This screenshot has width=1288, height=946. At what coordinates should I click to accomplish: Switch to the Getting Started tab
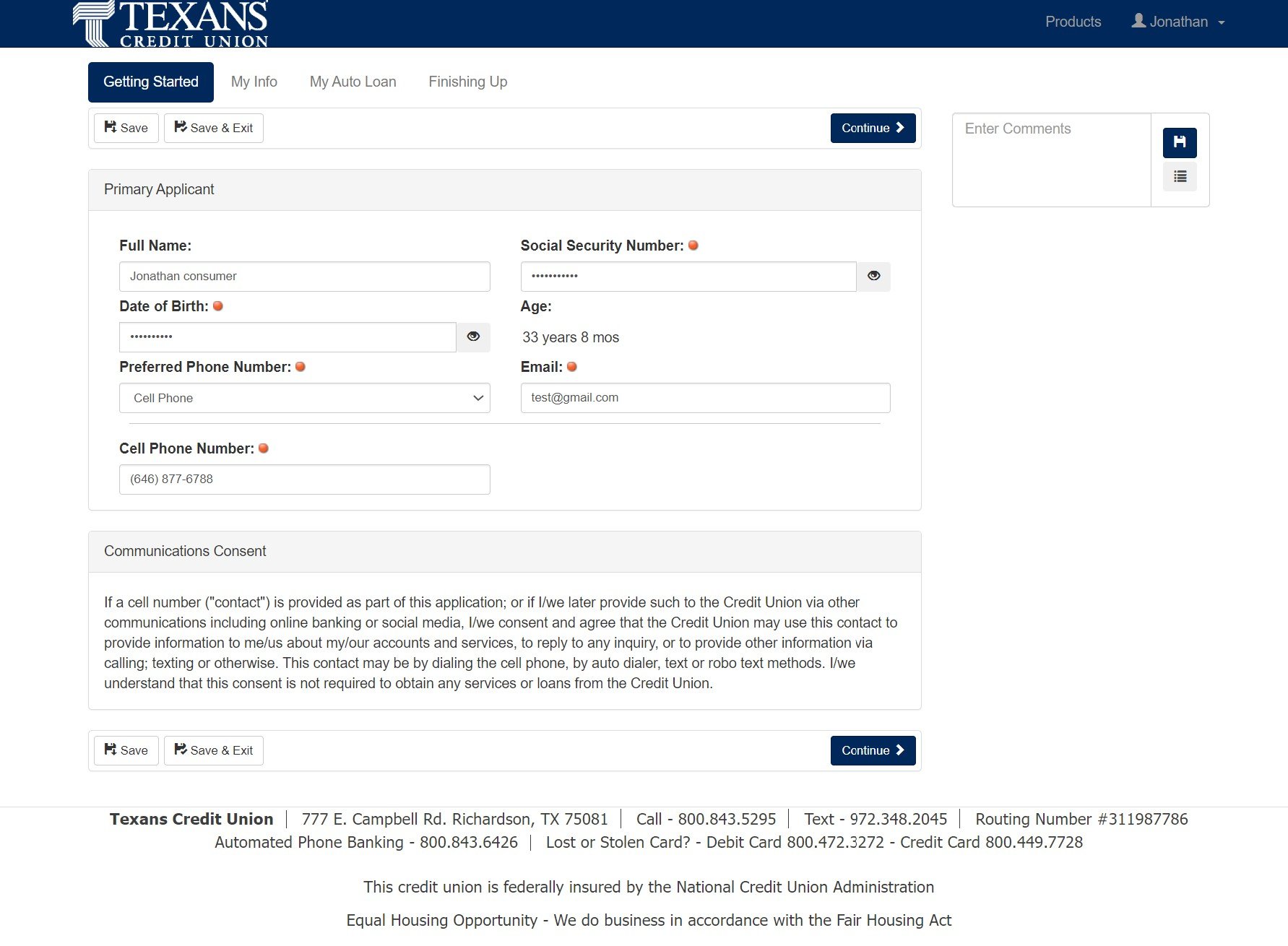pyautogui.click(x=151, y=82)
